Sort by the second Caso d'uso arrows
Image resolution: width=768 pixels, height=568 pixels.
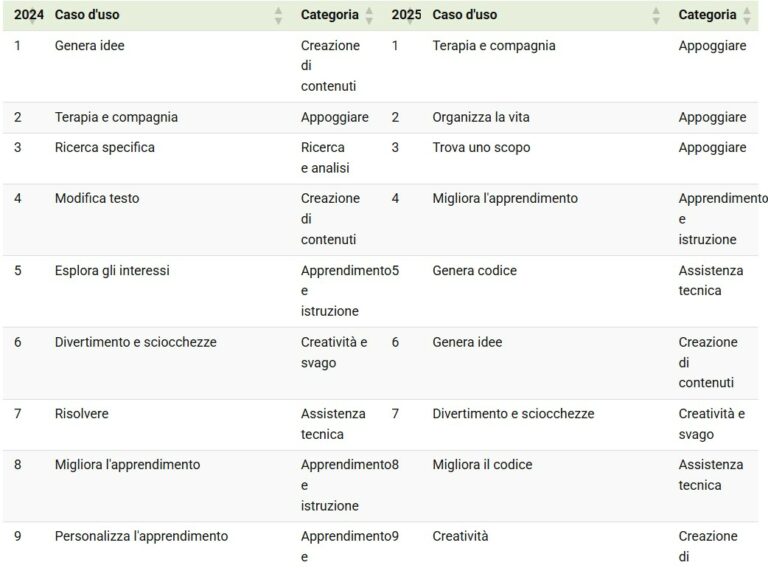[656, 15]
